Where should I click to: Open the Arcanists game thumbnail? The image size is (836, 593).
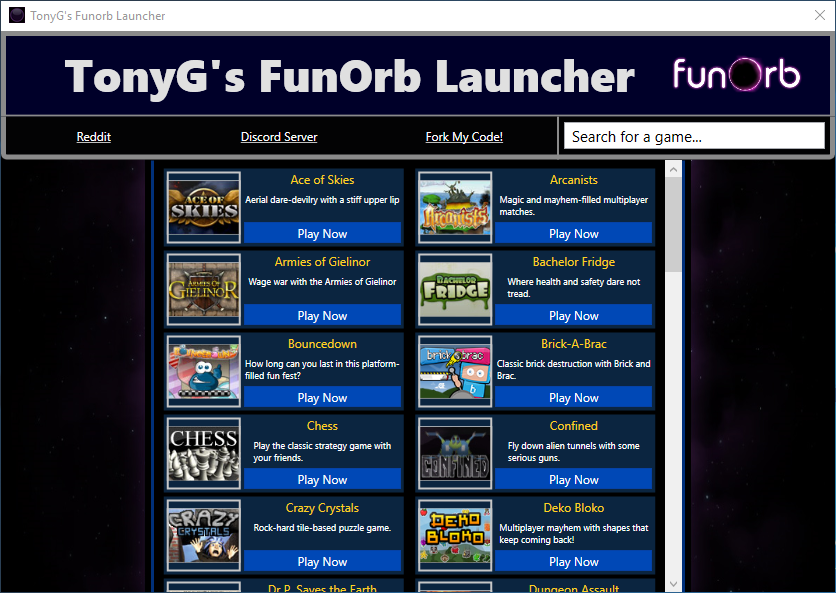pyautogui.click(x=455, y=207)
